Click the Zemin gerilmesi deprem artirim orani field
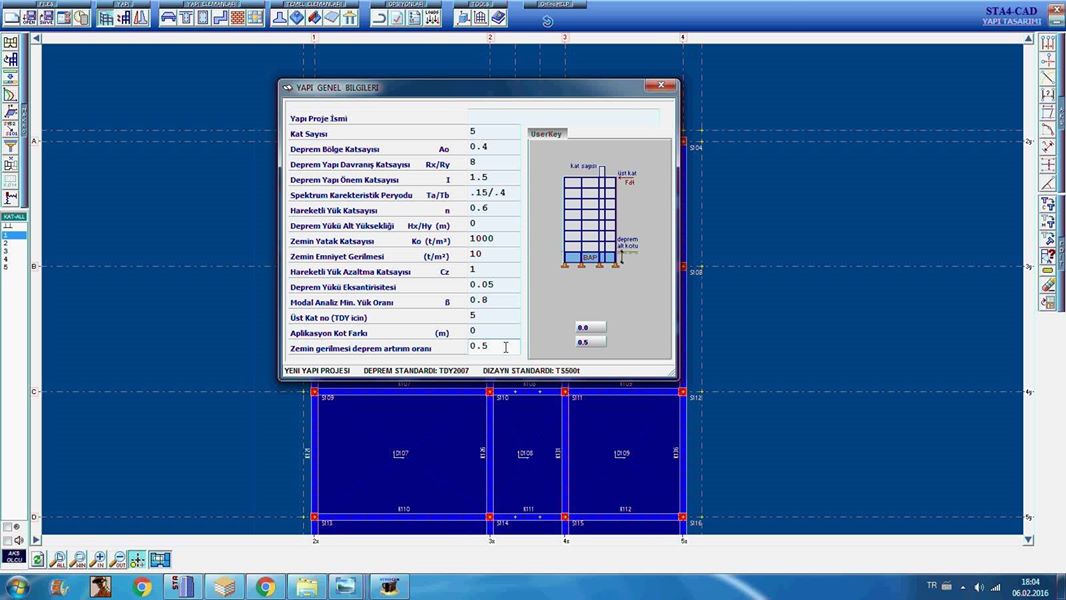Image resolution: width=1066 pixels, height=600 pixels. point(494,347)
